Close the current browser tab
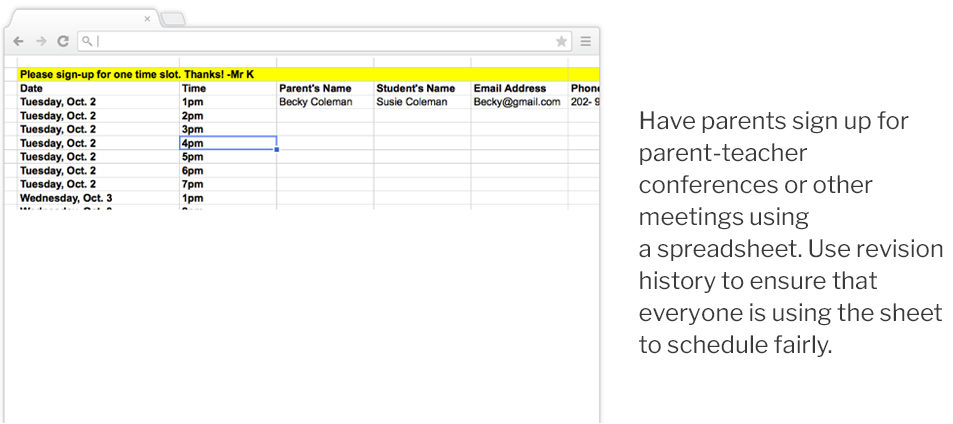This screenshot has width=953, height=424. click(x=147, y=19)
